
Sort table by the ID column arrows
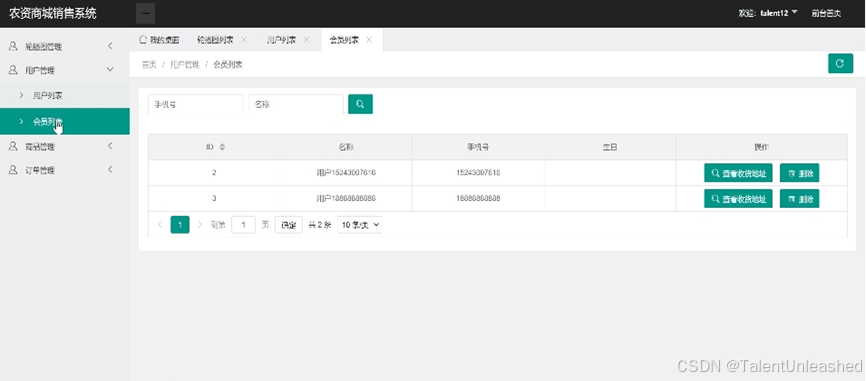tap(222, 147)
